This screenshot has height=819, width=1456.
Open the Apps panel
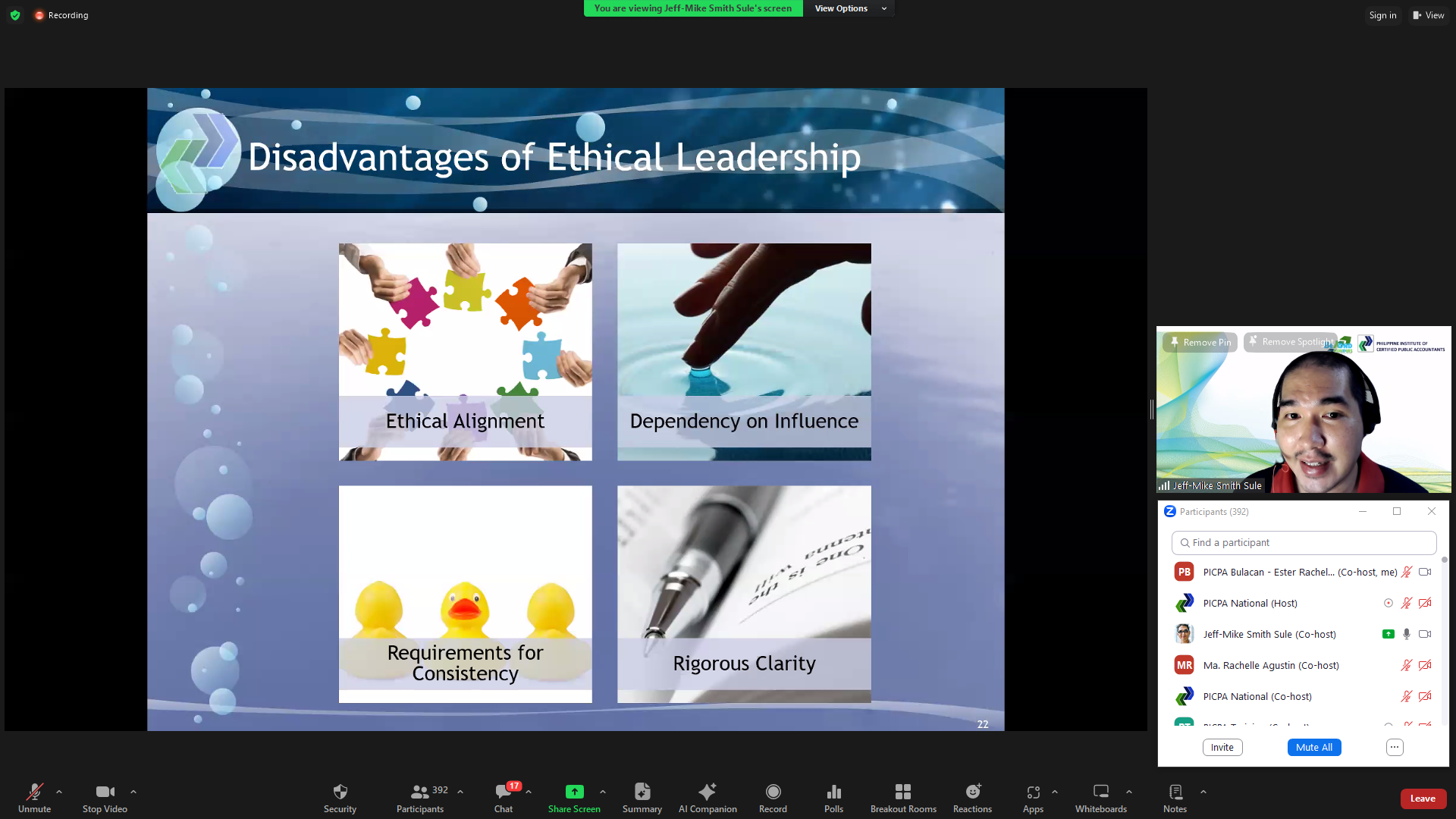[x=1033, y=798]
